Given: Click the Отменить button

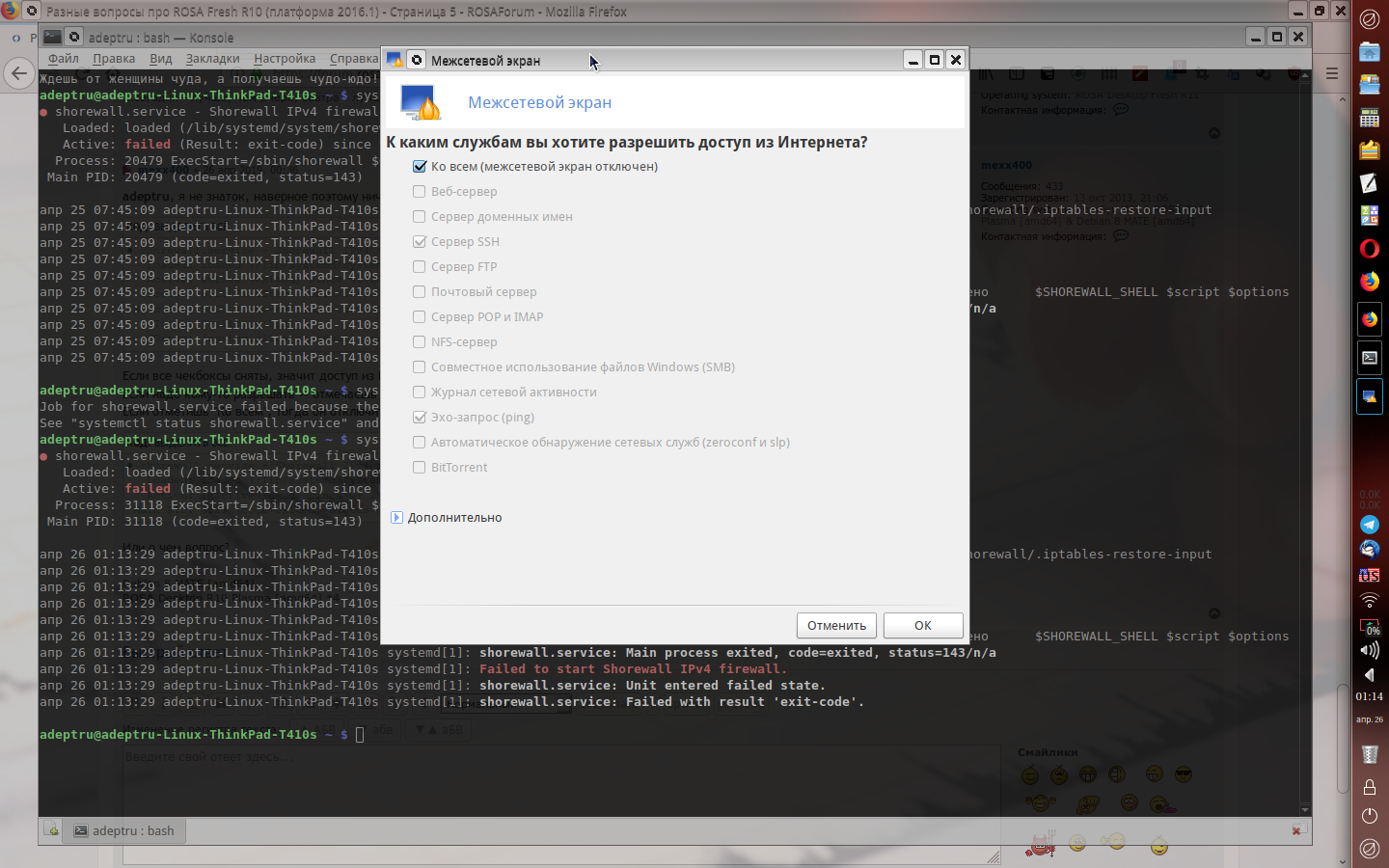Looking at the screenshot, I should pos(836,625).
